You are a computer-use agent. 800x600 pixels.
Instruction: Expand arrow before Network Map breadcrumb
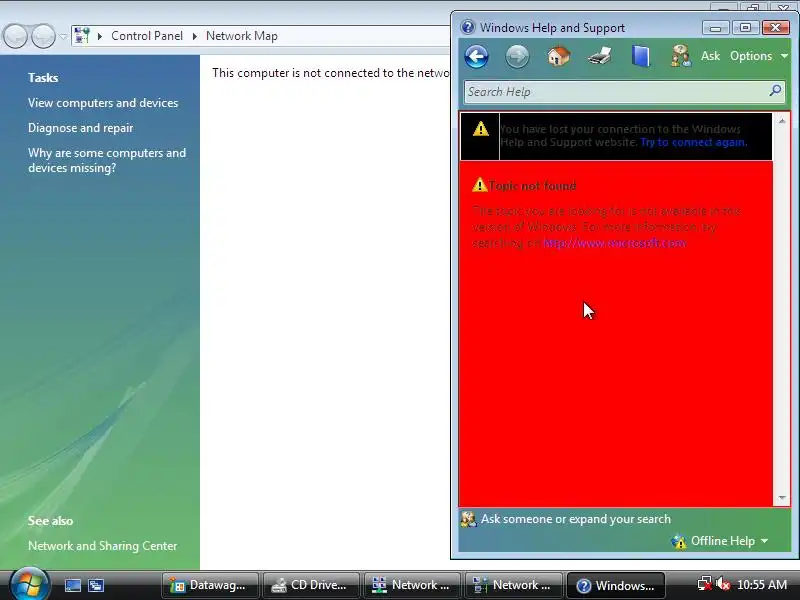point(194,36)
